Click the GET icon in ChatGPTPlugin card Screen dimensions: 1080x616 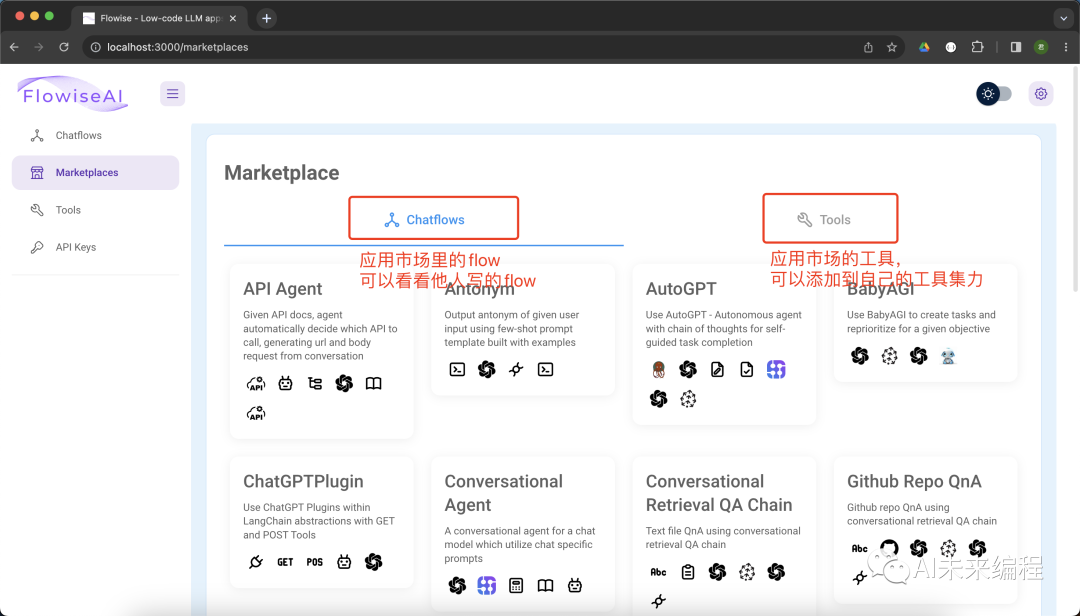pyautogui.click(x=285, y=562)
